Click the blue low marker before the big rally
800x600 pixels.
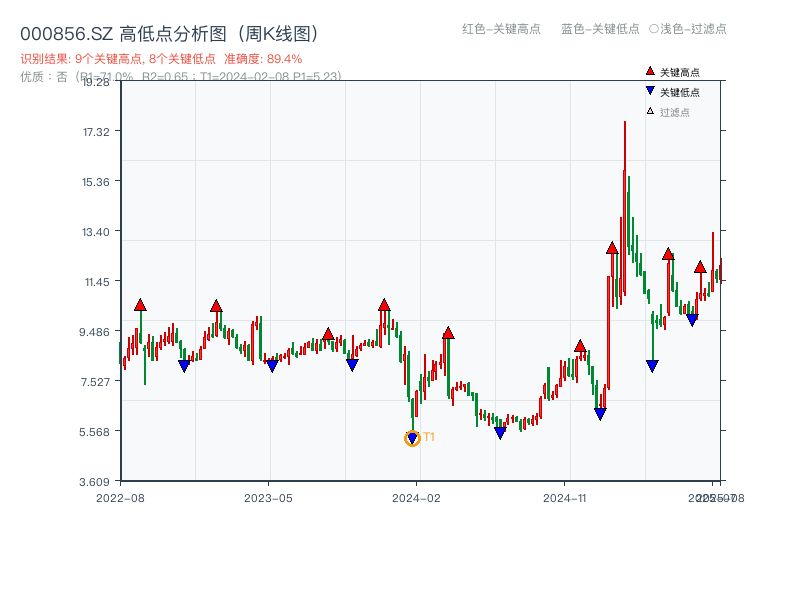[600, 414]
